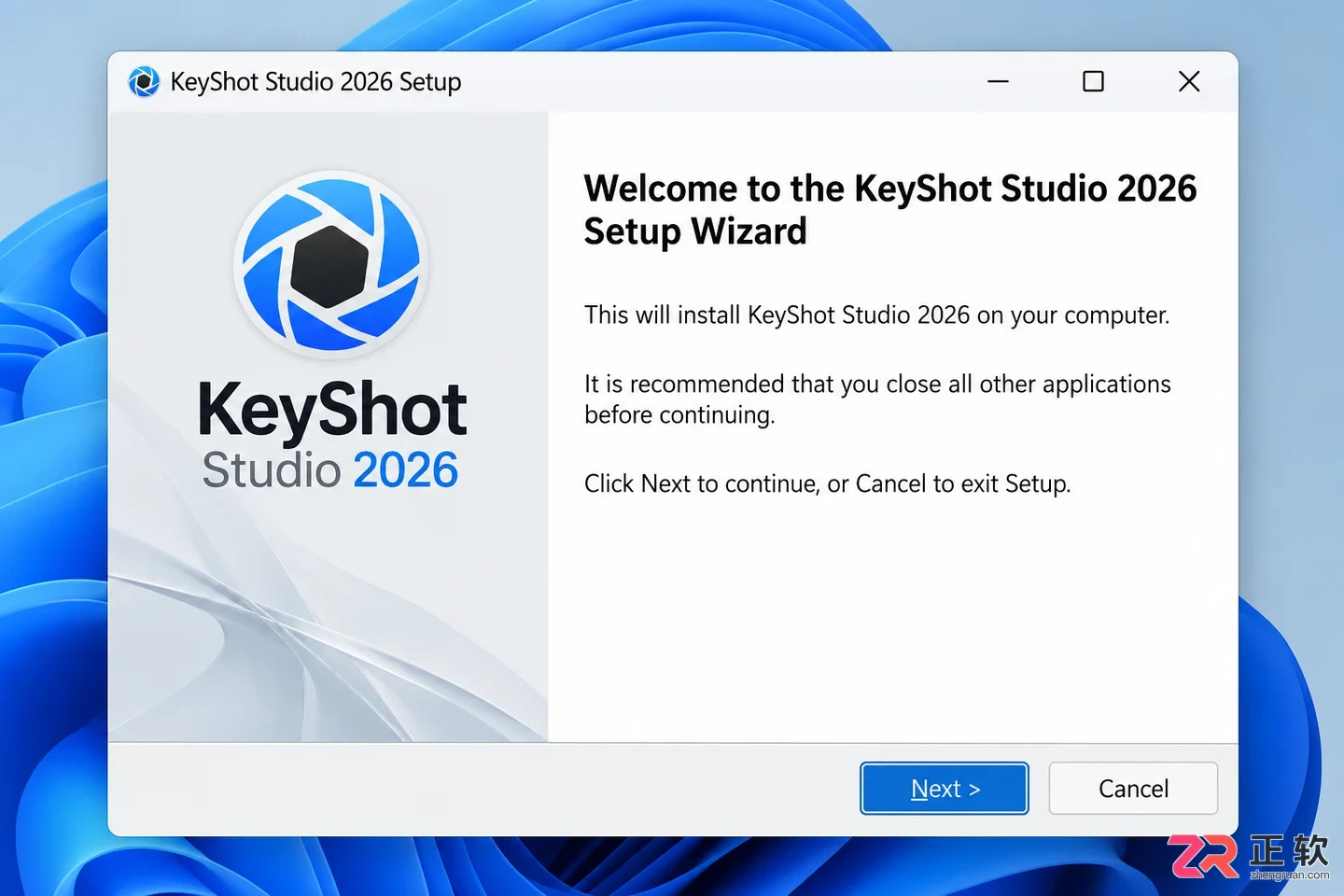Screen dimensions: 1344x896
Task: Click 'This will install KeyShot Studio 2026' text
Action: pos(876,315)
